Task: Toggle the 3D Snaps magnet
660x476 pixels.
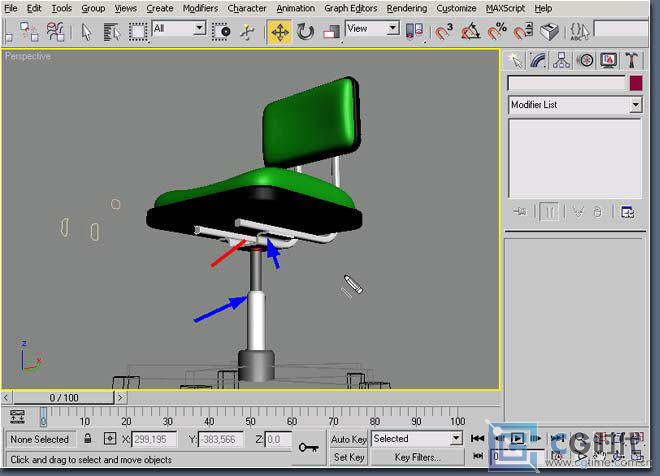Action: click(443, 31)
